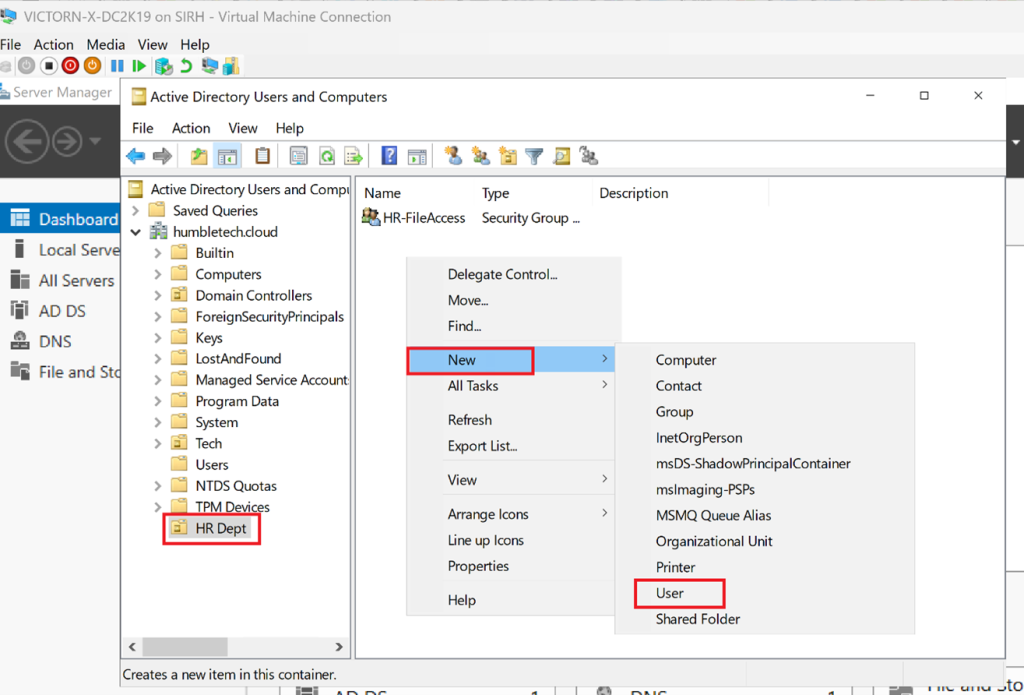Image resolution: width=1024 pixels, height=695 pixels.
Task: Click the create new group toolbar icon
Action: click(481, 156)
